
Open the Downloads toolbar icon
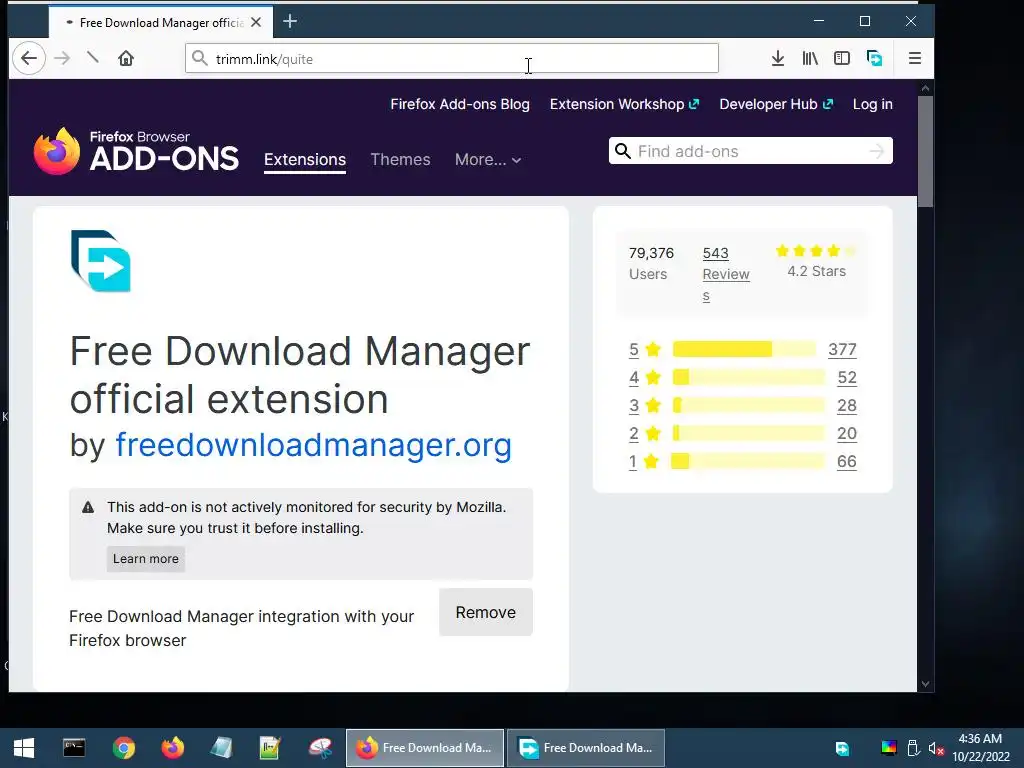[777, 59]
